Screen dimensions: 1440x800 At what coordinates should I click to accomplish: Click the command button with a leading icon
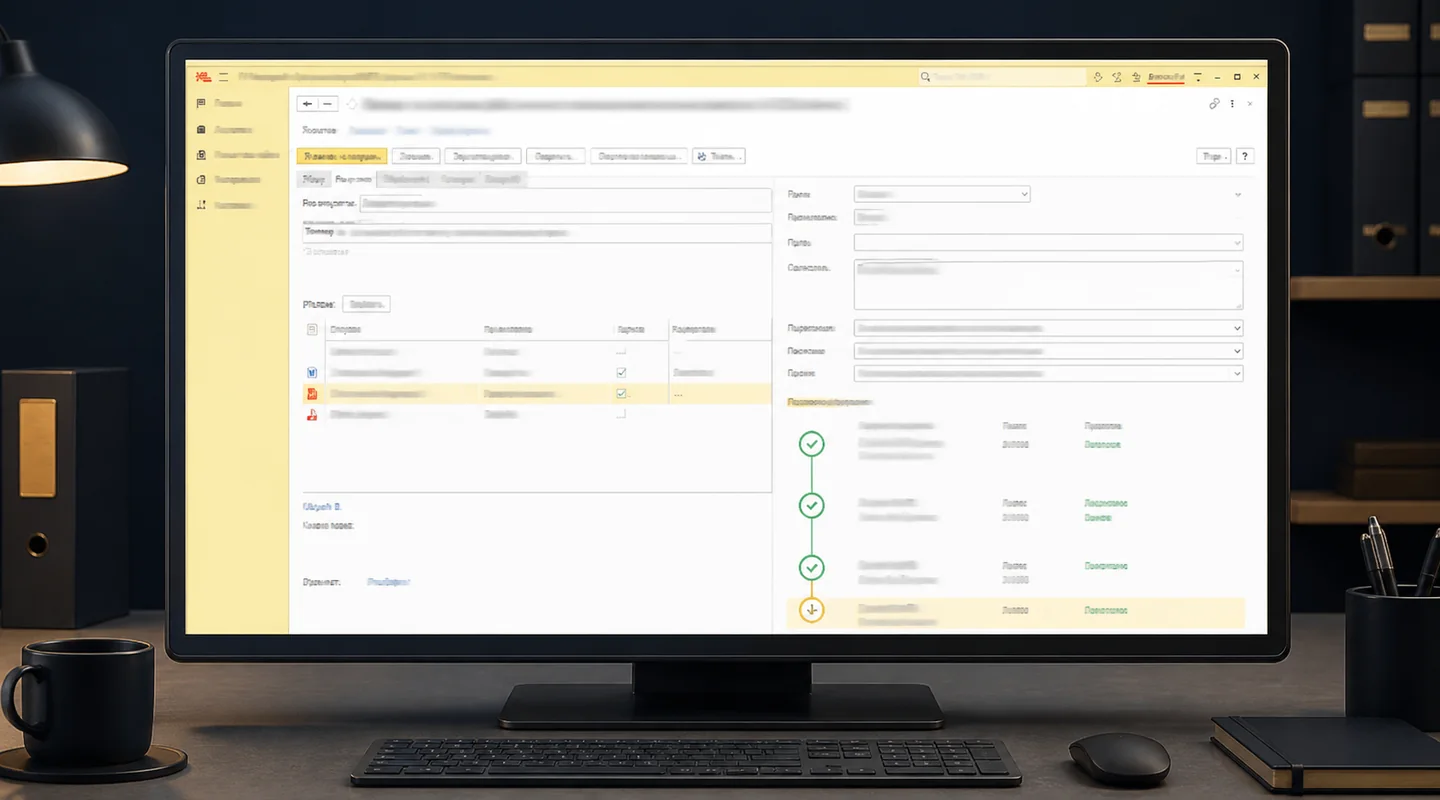point(719,156)
